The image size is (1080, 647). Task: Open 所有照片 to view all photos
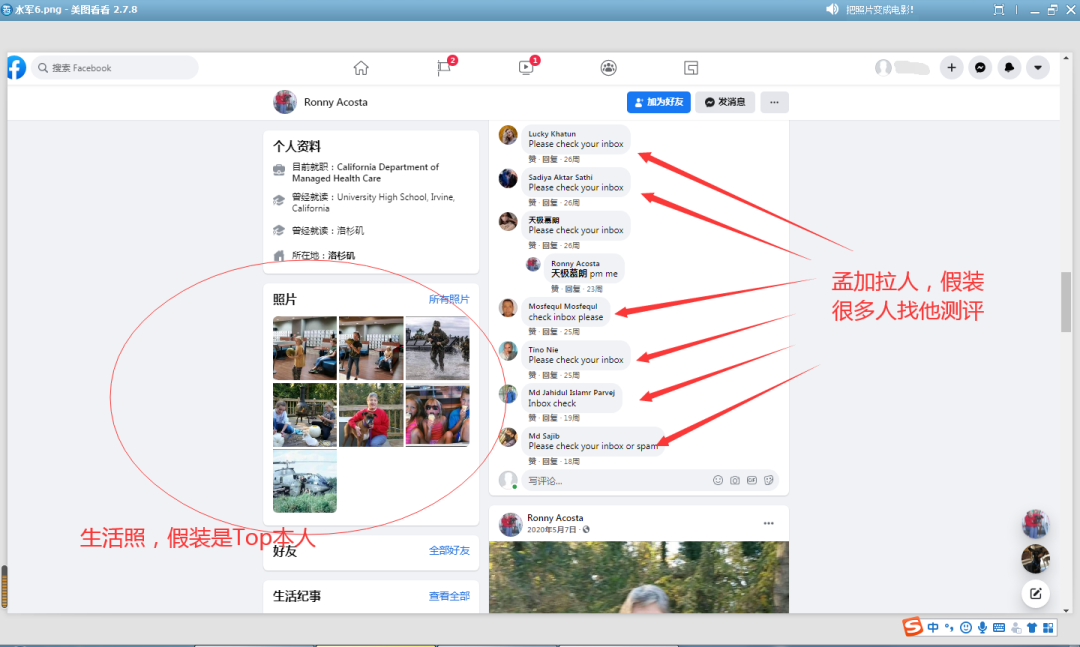coord(449,299)
